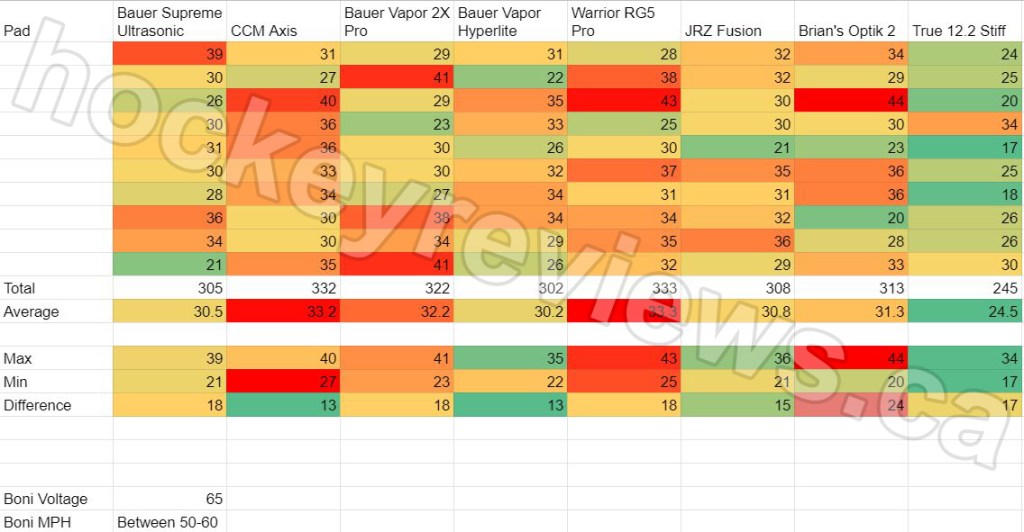Screen dimensions: 1024x532
Task: Click the JRZ Fusion column header
Action: coord(726,31)
